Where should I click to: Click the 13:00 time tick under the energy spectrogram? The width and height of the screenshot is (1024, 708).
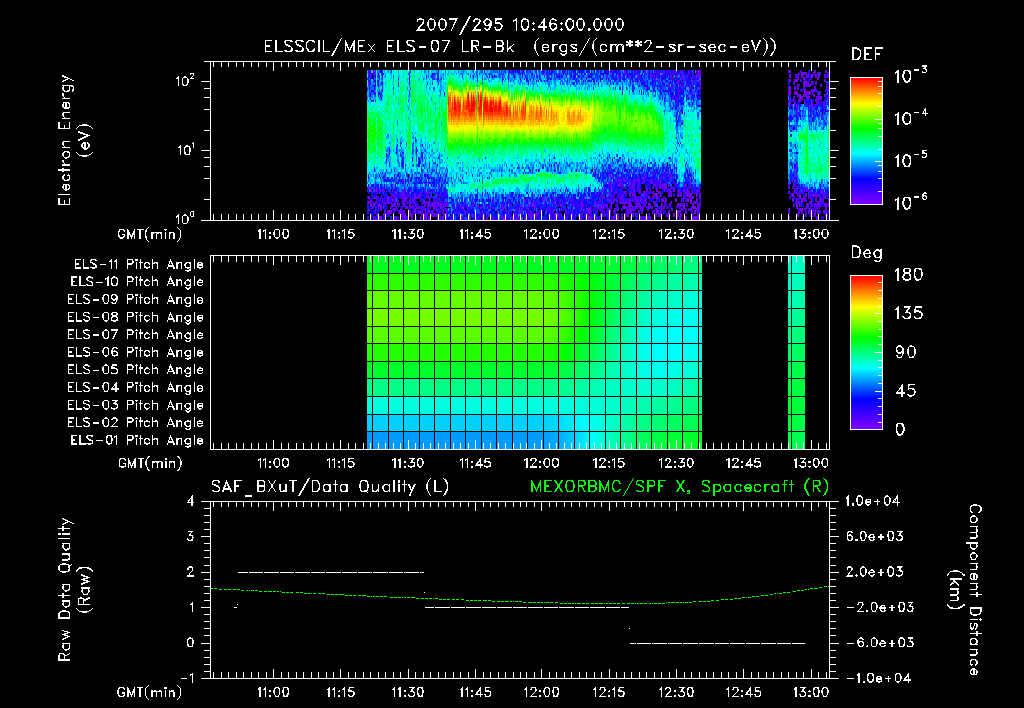pos(810,234)
